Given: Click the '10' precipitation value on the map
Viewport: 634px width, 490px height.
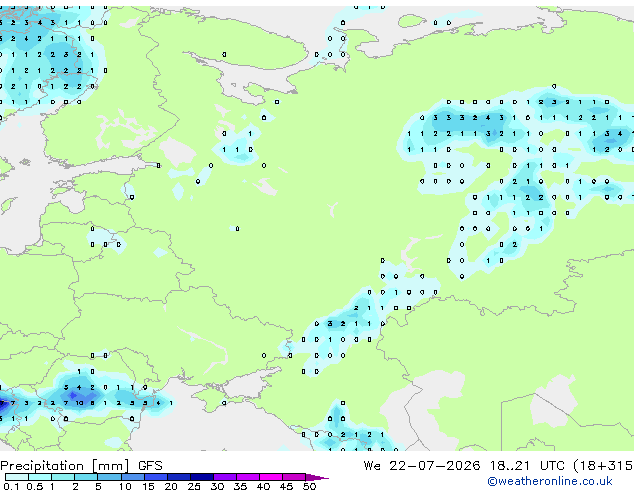Looking at the screenshot, I should click(x=79, y=403).
